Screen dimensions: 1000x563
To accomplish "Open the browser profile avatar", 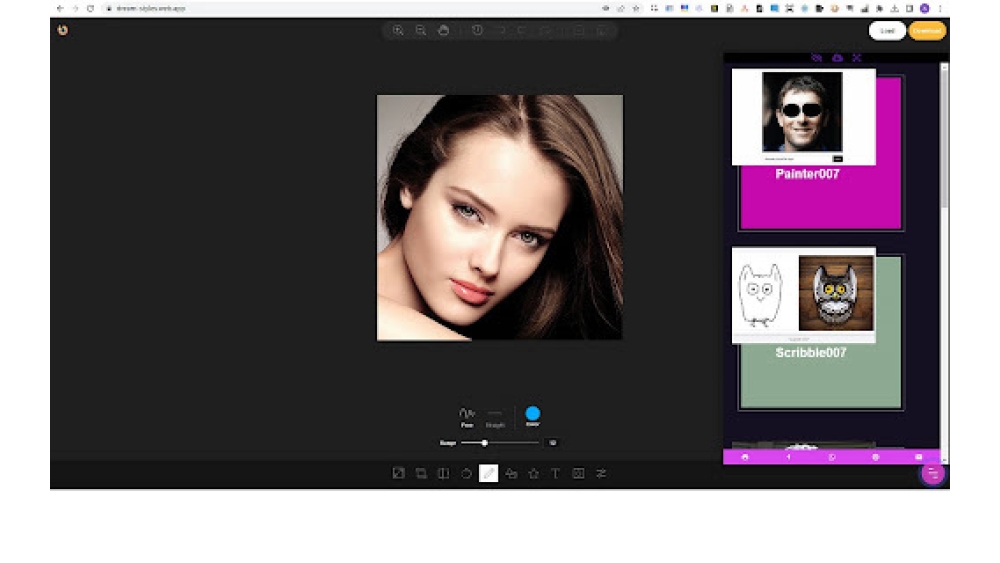I will (x=924, y=8).
